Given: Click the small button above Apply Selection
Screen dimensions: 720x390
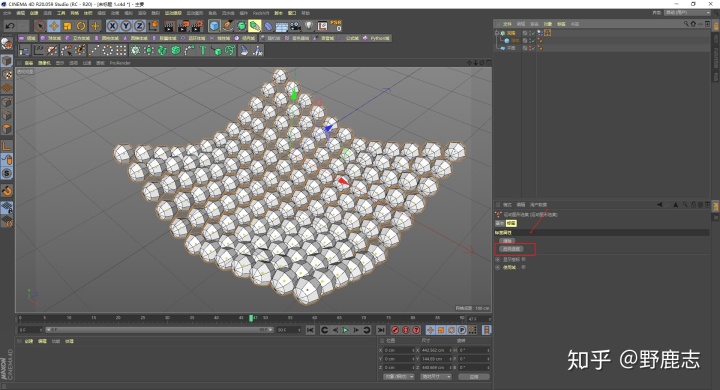Looking at the screenshot, I should coord(507,241).
